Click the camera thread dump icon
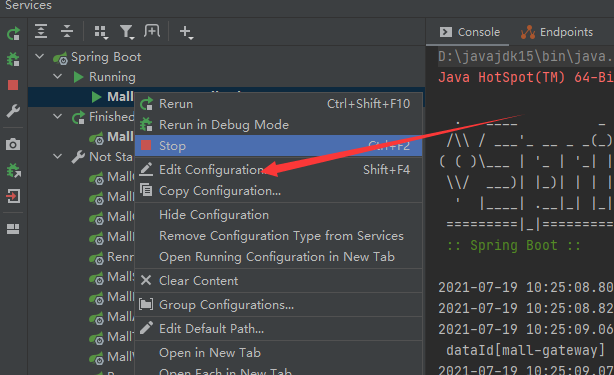This screenshot has width=614, height=375. (x=13, y=144)
